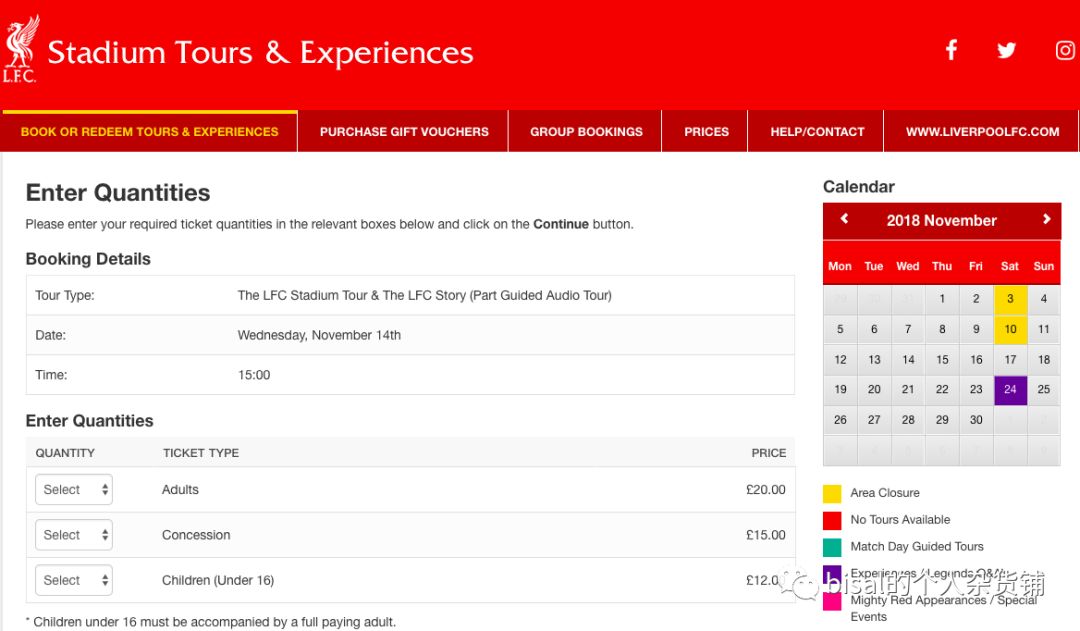Open the Facebook social icon
Viewport: 1080px width, 631px height.
coord(951,50)
